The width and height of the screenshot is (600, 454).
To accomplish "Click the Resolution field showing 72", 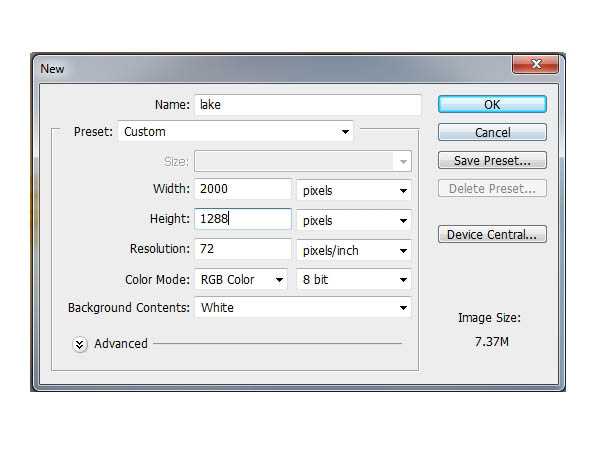I will (243, 249).
